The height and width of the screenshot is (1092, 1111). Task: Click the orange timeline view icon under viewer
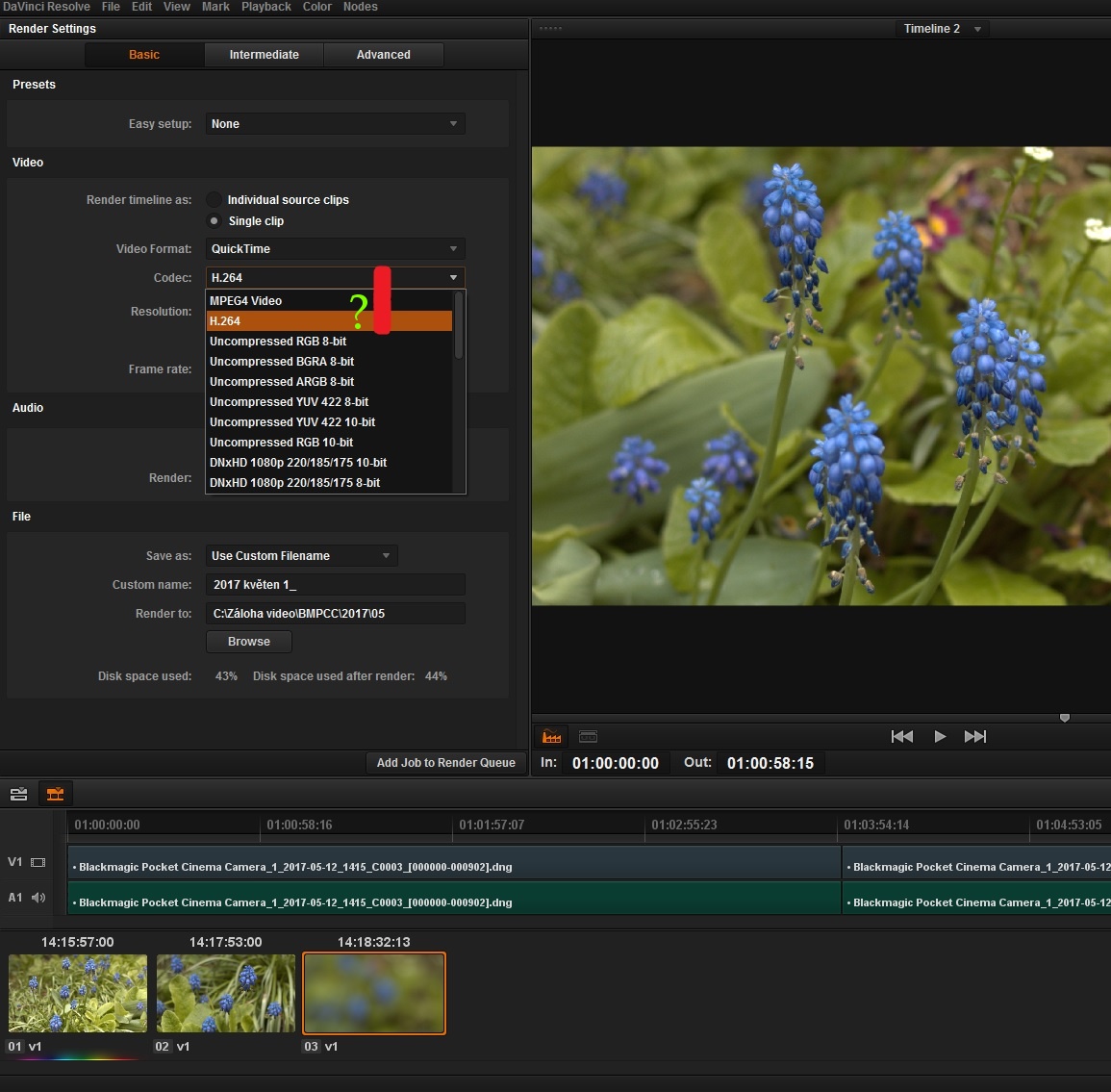[551, 737]
